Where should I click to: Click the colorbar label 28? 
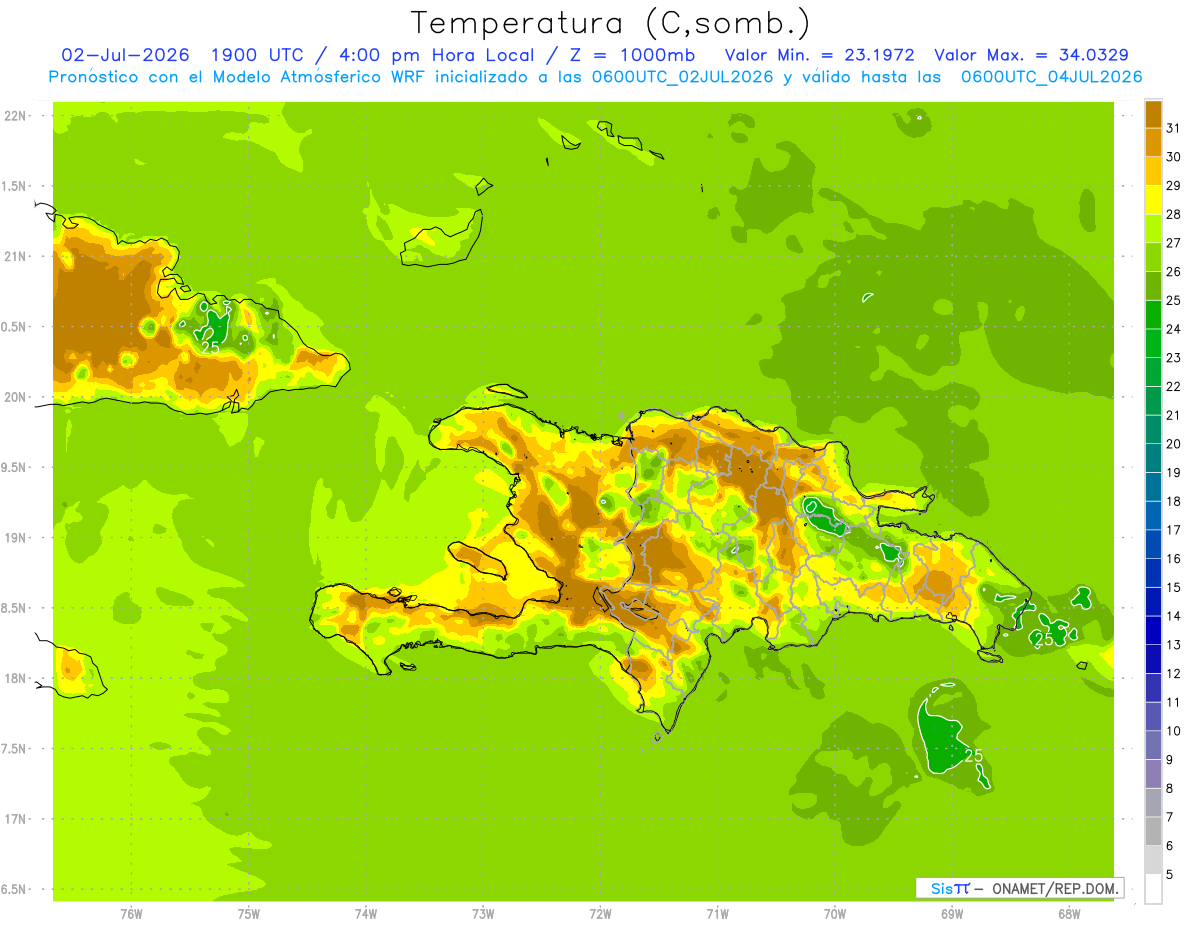[1173, 214]
